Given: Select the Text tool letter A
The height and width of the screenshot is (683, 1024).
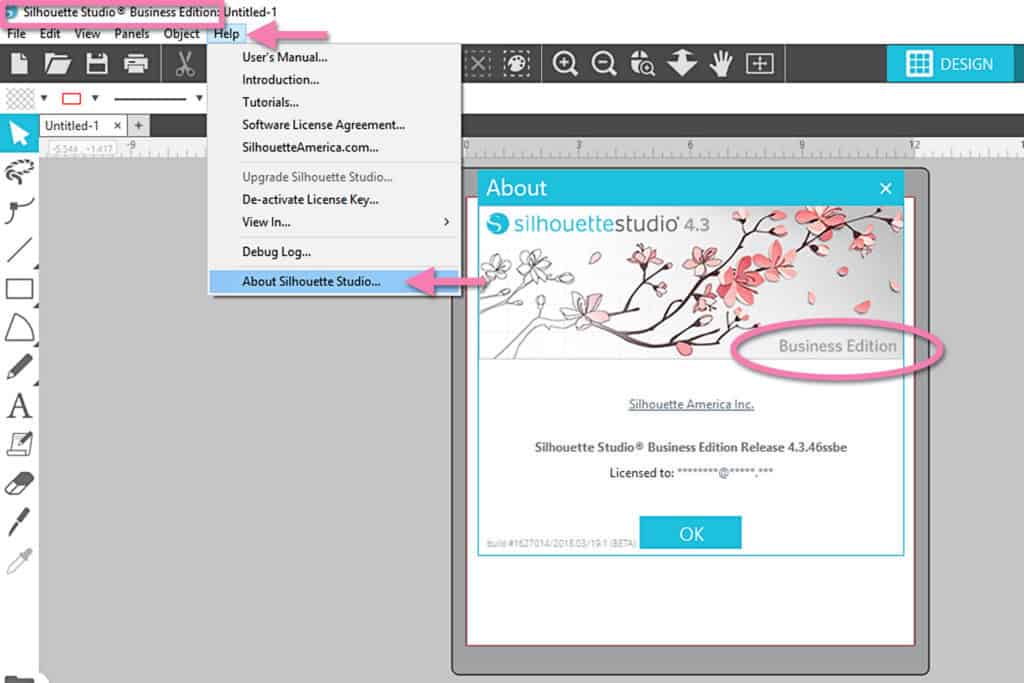Looking at the screenshot, I should pyautogui.click(x=20, y=405).
